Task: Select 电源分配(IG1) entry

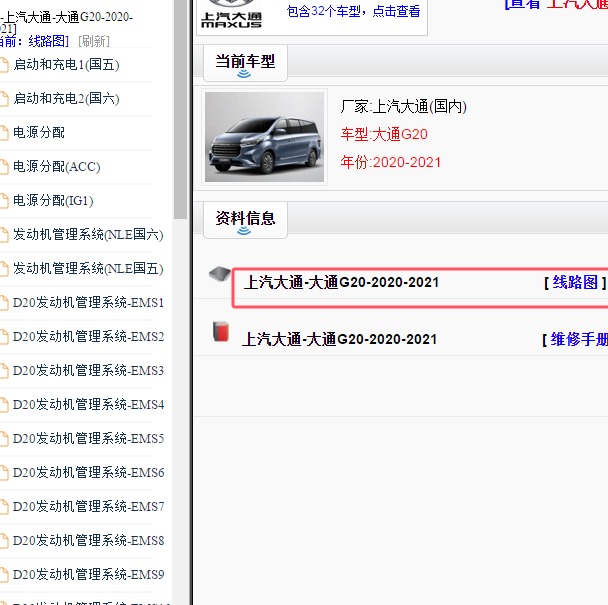Action: click(x=53, y=201)
